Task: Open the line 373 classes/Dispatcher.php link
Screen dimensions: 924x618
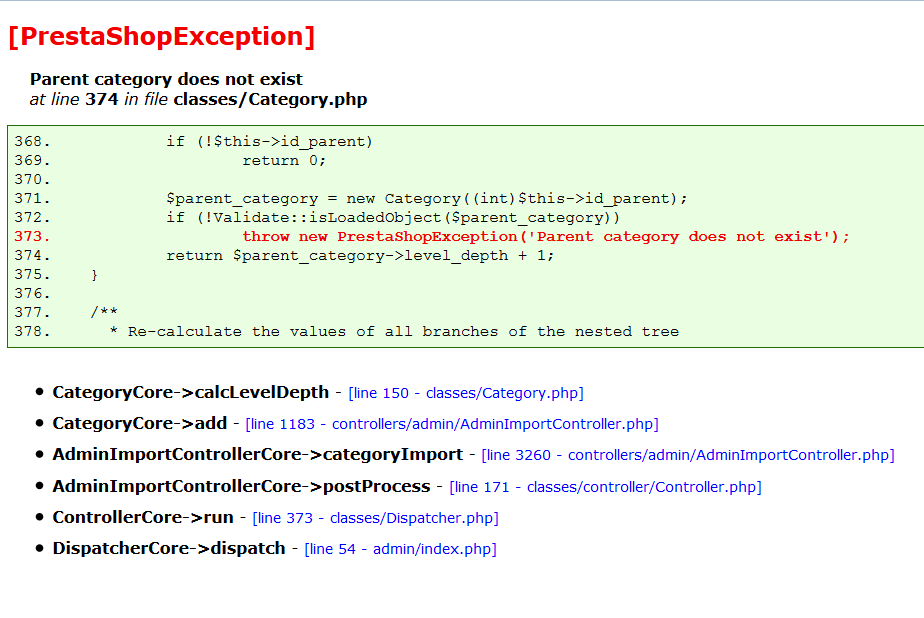Action: (375, 518)
